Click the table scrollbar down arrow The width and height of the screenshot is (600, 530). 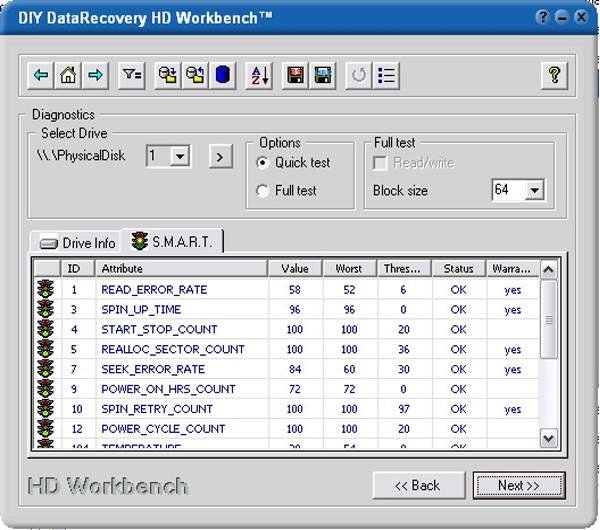tap(548, 439)
